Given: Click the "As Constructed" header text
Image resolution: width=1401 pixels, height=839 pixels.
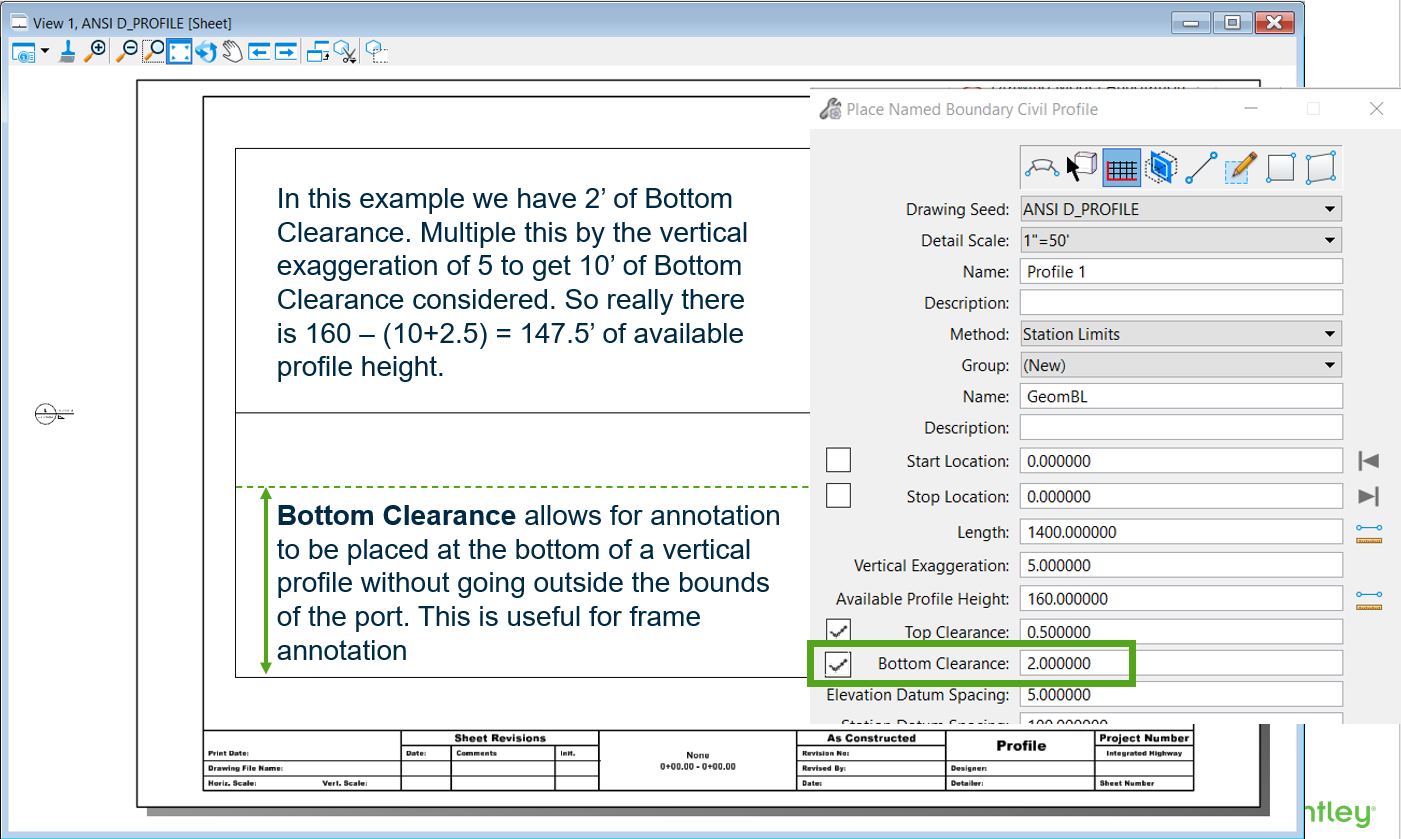Looking at the screenshot, I should coord(871,738).
